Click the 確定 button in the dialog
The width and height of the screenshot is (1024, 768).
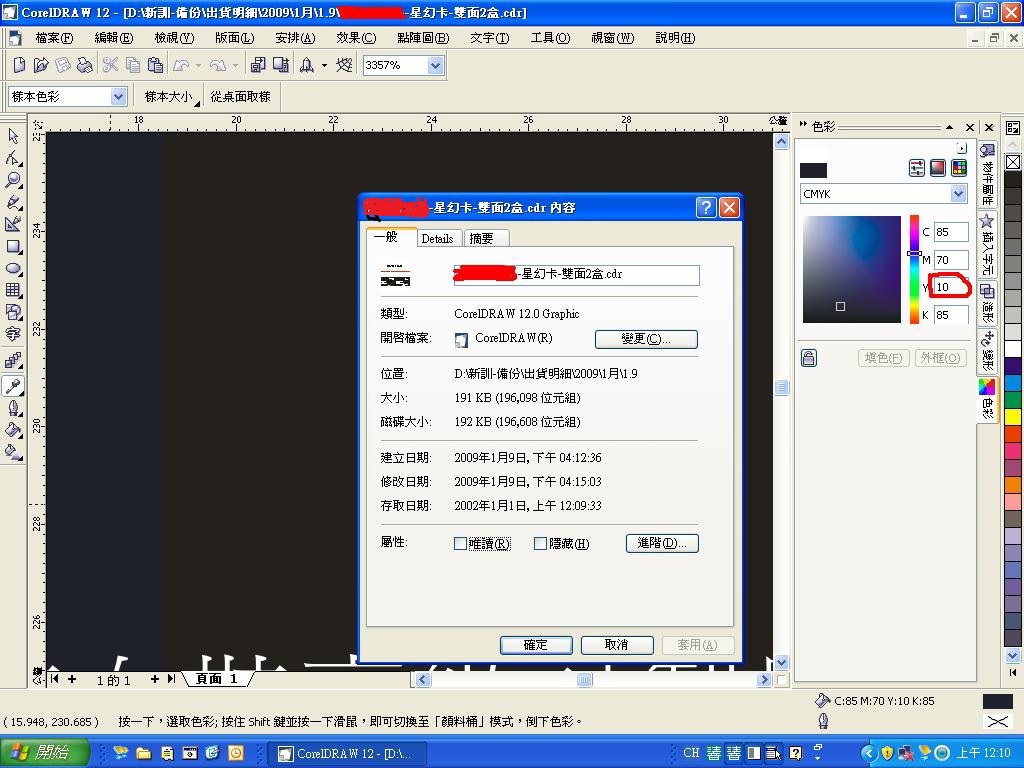pyautogui.click(x=535, y=645)
